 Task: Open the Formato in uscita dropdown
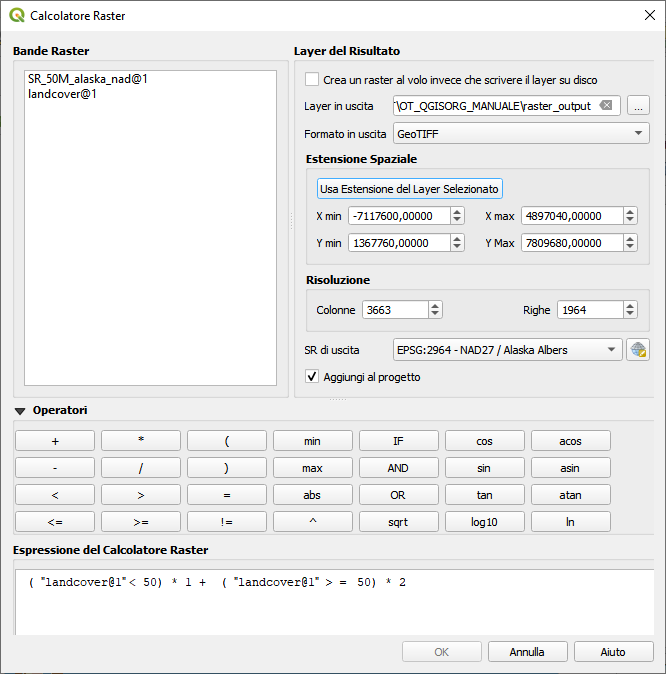point(521,134)
